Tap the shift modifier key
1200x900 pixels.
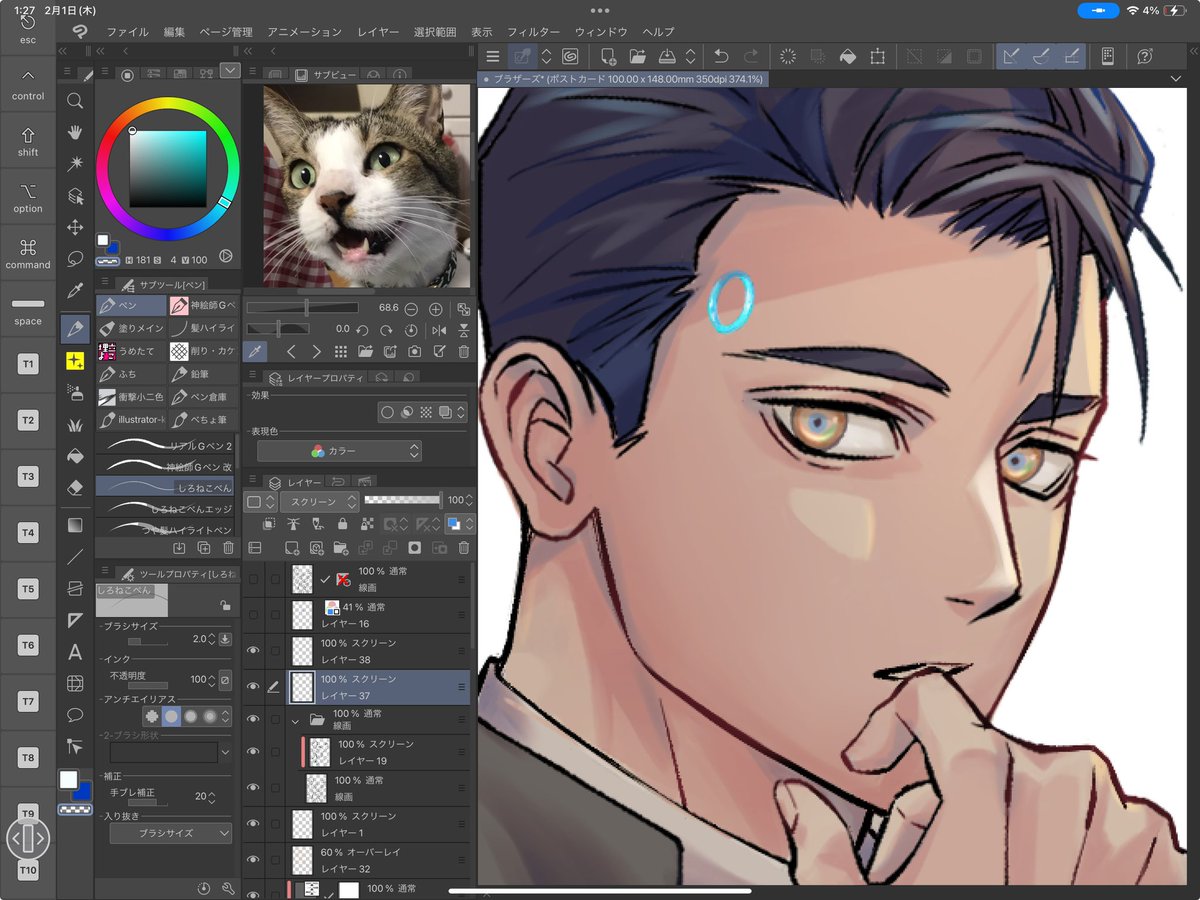coord(28,142)
